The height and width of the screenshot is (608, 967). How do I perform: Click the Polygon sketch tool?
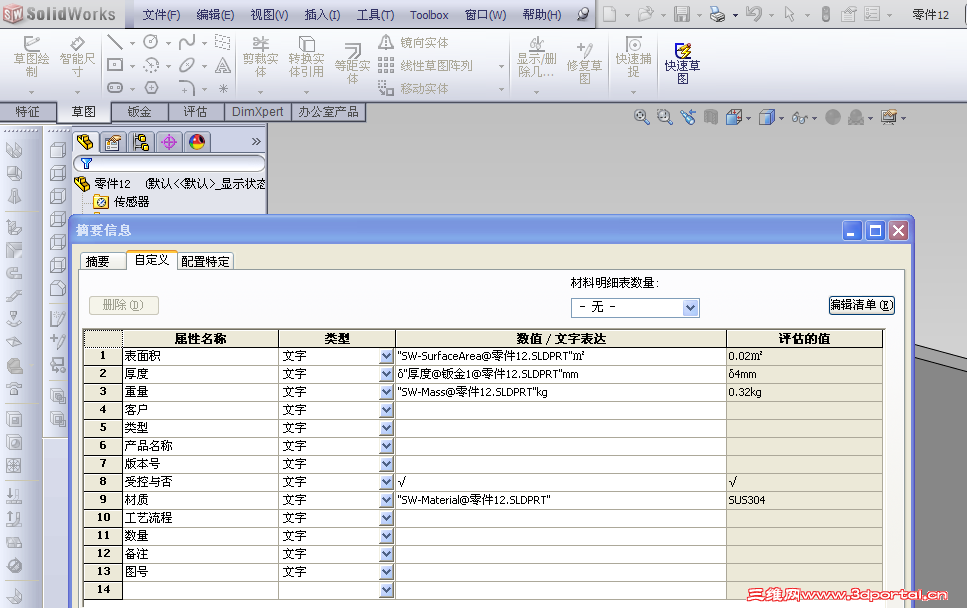(x=151, y=88)
